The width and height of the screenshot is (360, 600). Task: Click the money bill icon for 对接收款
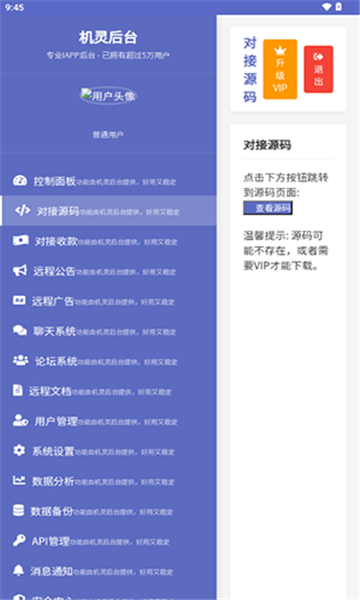click(20, 240)
